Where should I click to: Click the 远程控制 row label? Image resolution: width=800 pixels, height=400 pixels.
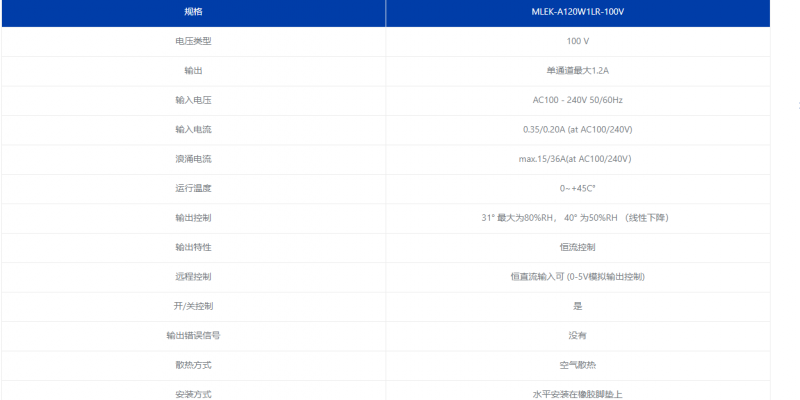(x=193, y=277)
